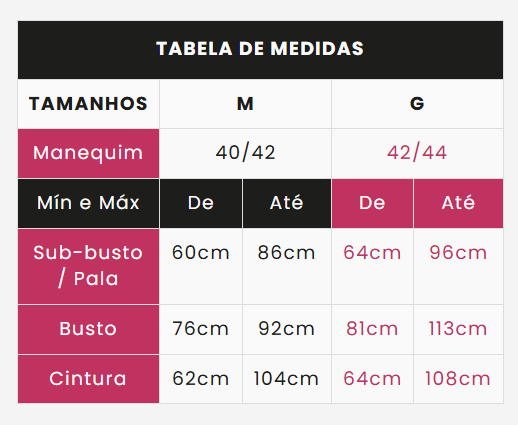Viewport: 518px width, 425px height.
Task: Select the Manequim row label
Action: (x=88, y=153)
